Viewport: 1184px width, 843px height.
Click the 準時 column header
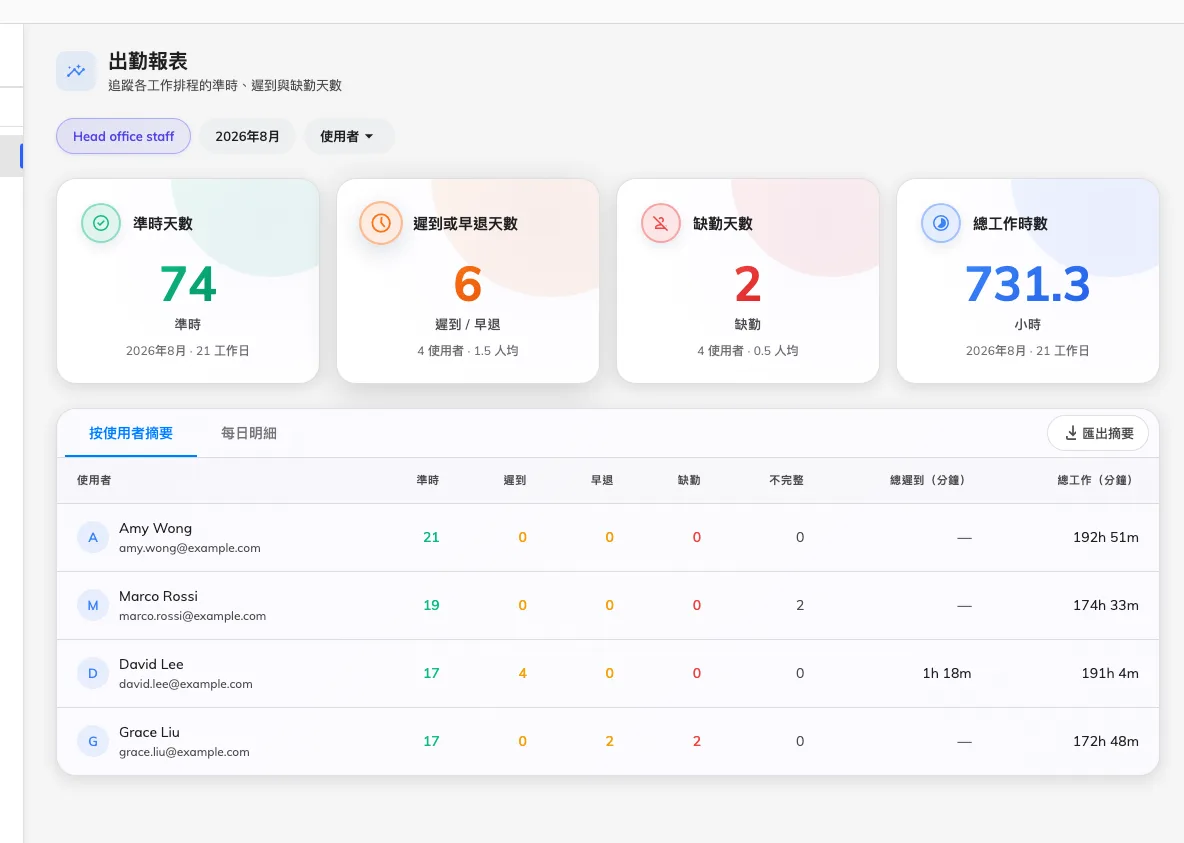(x=427, y=480)
